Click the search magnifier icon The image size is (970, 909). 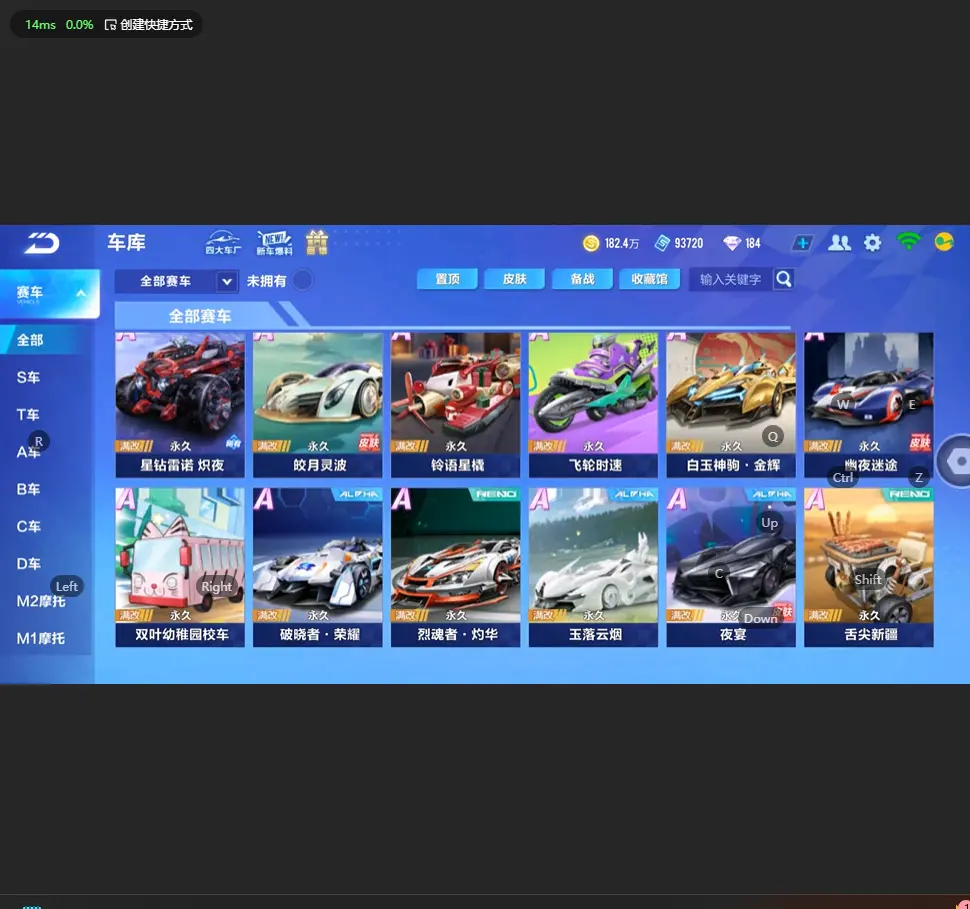784,279
